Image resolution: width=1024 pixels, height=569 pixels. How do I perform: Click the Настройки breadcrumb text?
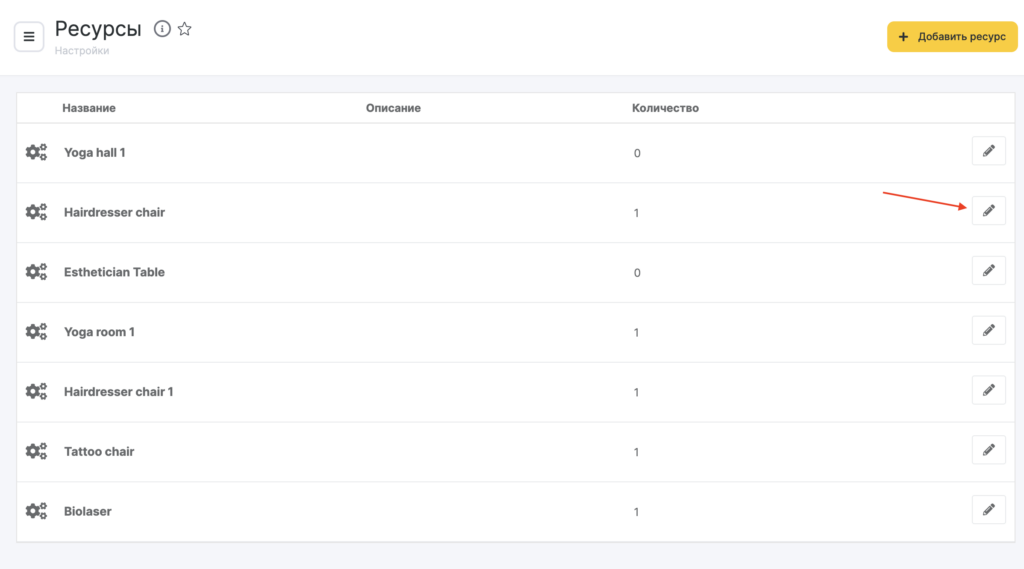point(82,51)
